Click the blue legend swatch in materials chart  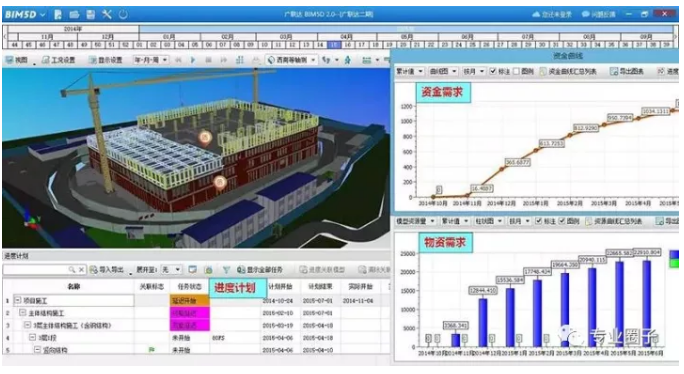(x=674, y=255)
